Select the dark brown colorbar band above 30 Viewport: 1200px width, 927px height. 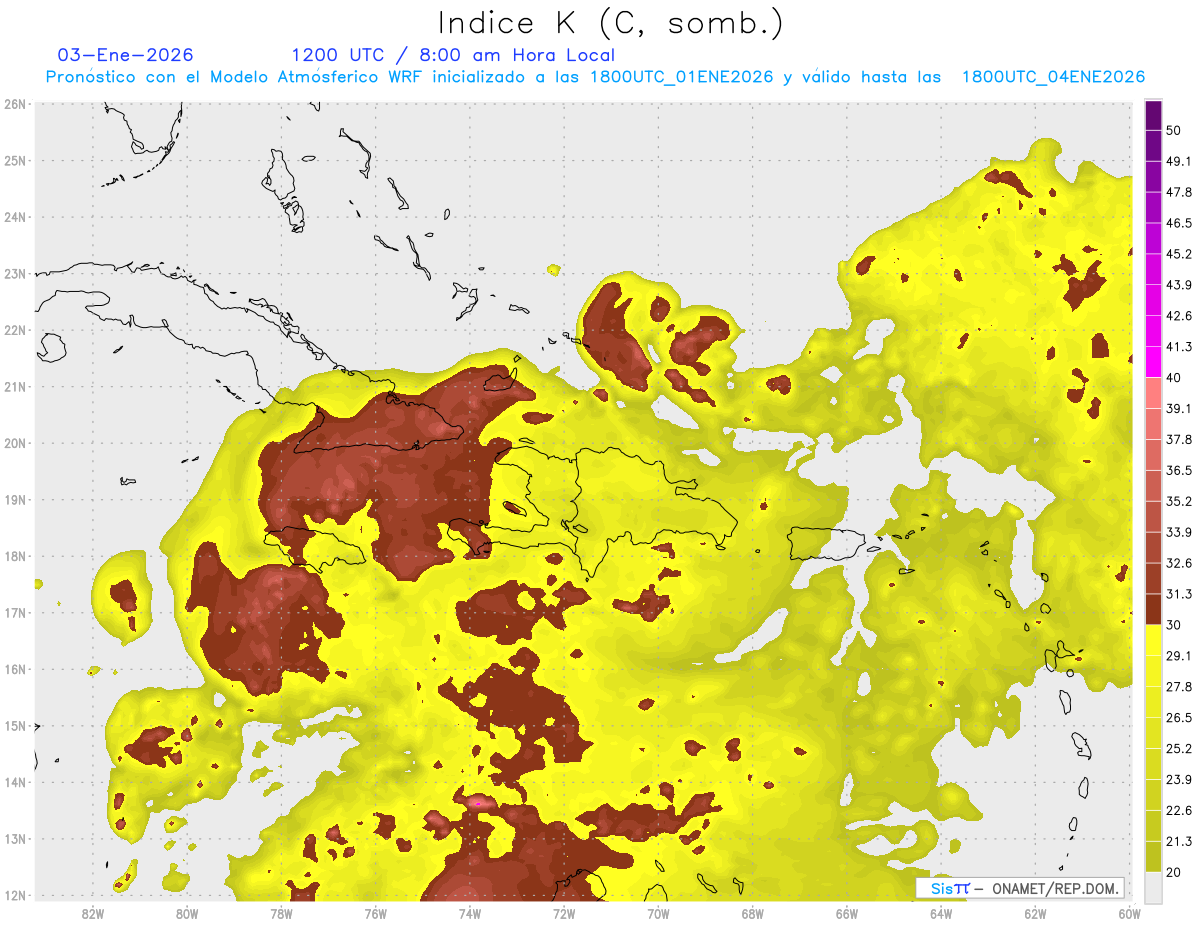1153,609
